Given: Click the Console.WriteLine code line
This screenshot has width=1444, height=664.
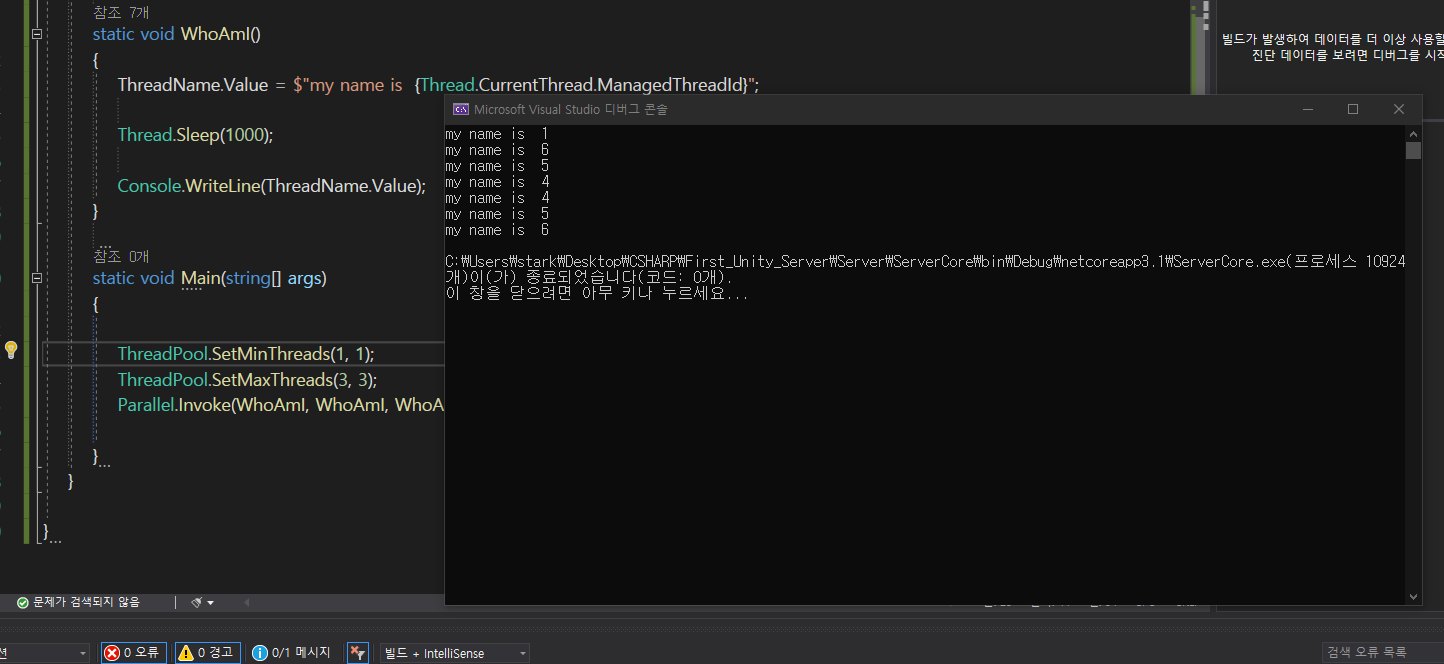Looking at the screenshot, I should coord(272,185).
